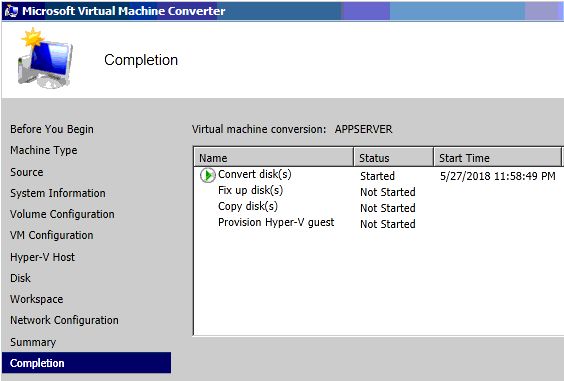Click the green play icon beside Convert disk(s)

click(x=208, y=175)
